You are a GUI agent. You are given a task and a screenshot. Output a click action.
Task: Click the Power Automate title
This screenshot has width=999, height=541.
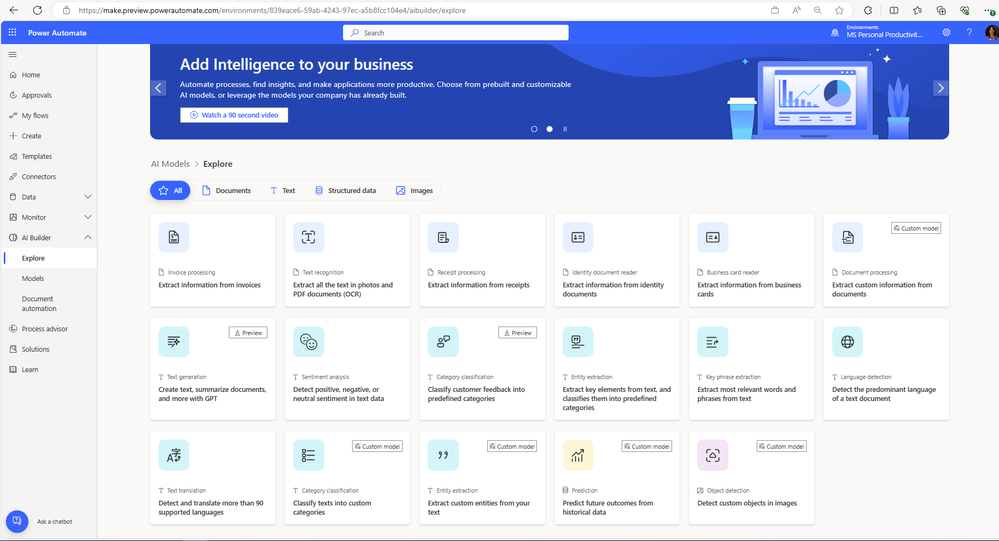[x=57, y=32]
